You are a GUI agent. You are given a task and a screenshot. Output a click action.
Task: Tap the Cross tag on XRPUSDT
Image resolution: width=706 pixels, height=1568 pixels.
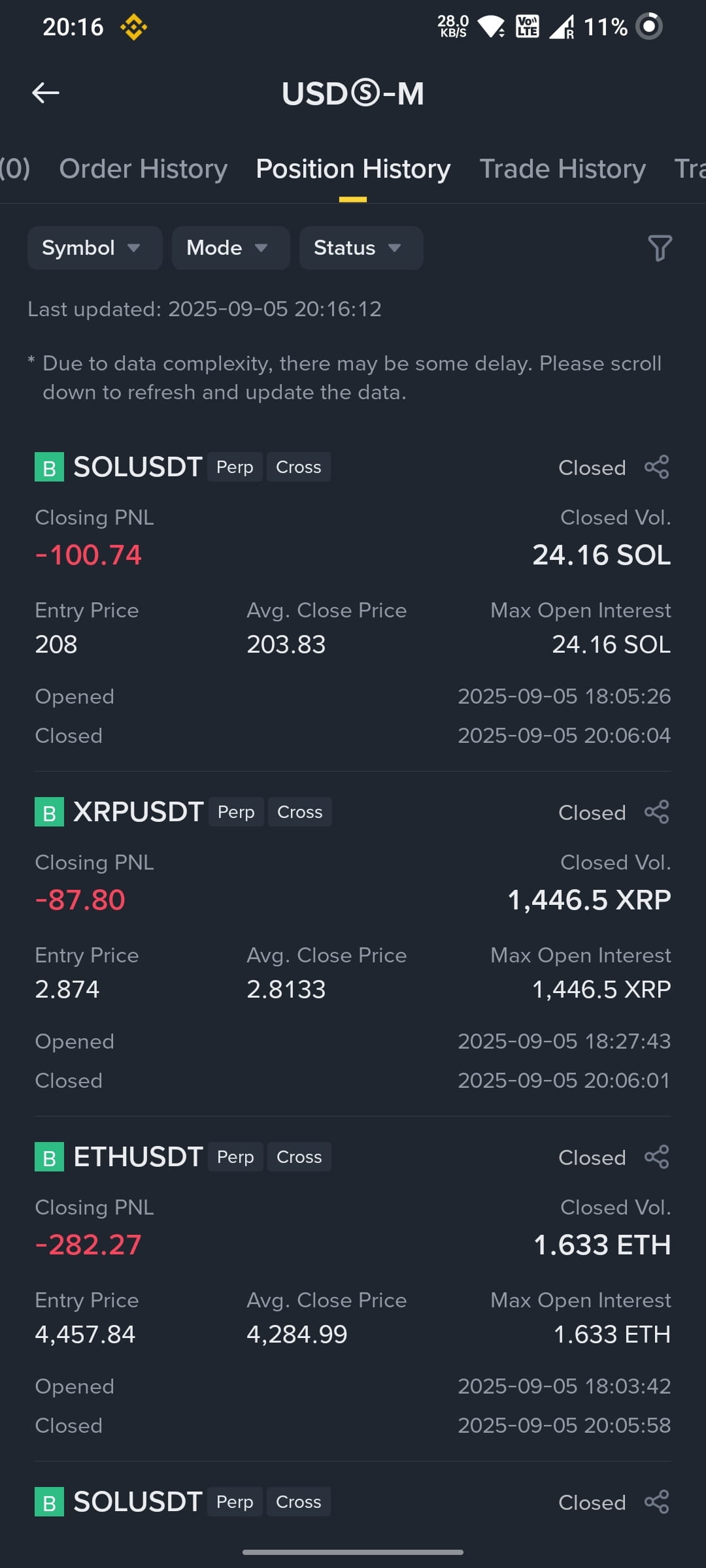click(x=300, y=812)
